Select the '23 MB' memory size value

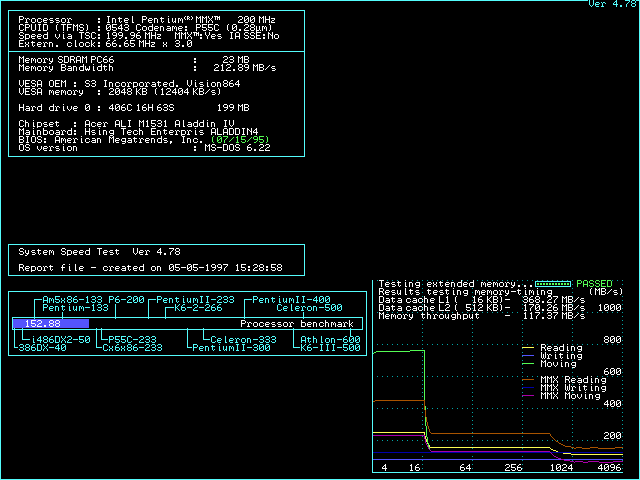pyautogui.click(x=236, y=60)
